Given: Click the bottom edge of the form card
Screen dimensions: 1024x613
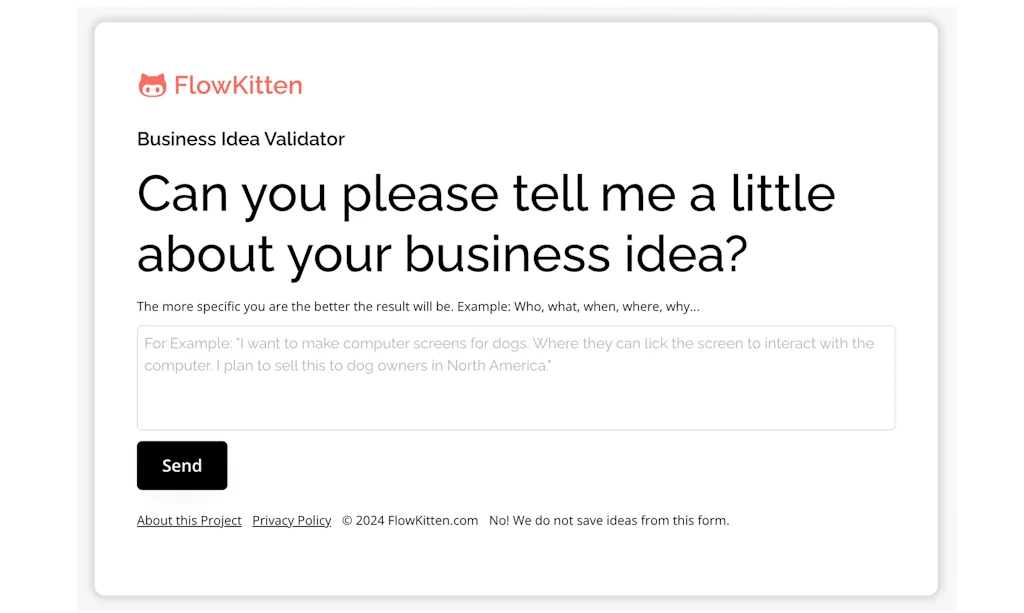Looking at the screenshot, I should tap(516, 592).
